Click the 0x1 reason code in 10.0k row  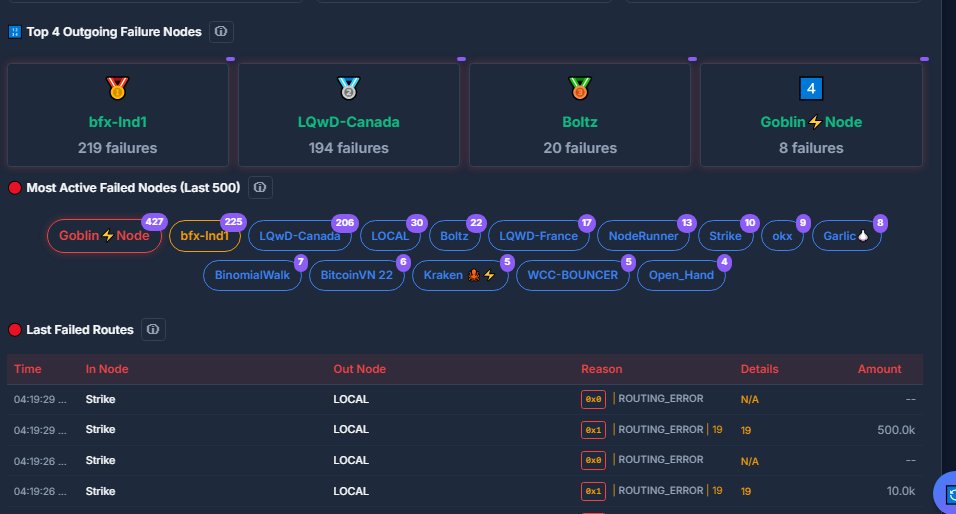(593, 491)
